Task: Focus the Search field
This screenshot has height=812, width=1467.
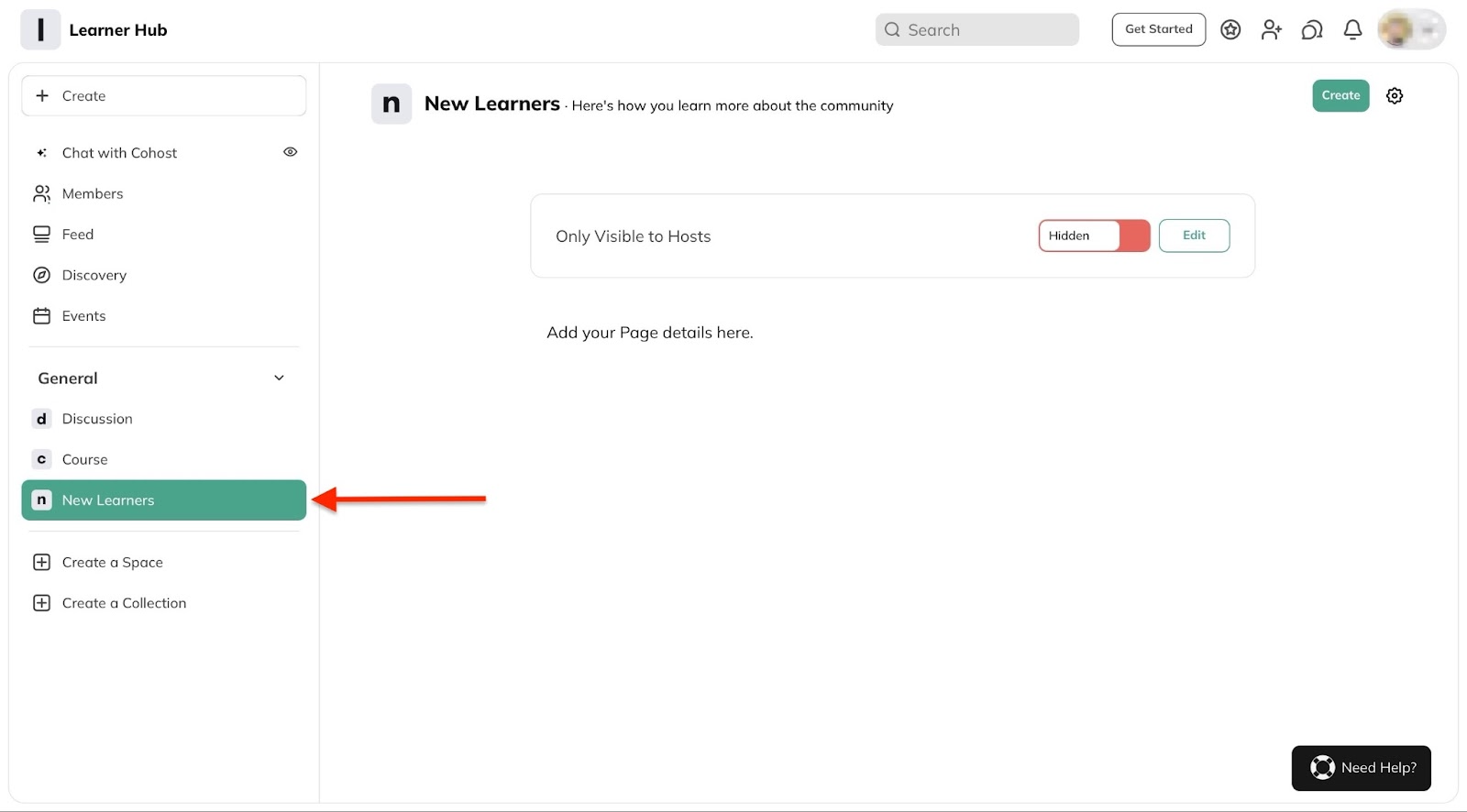Action: coord(977,29)
